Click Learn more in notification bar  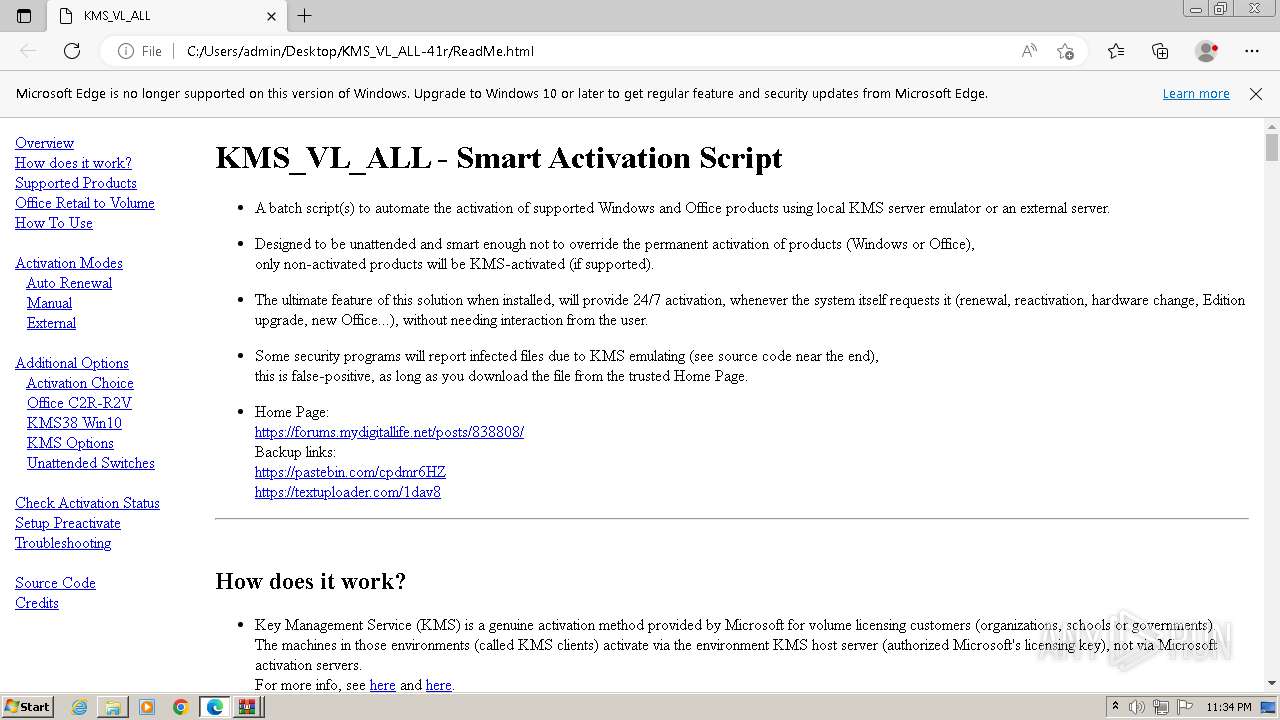(x=1196, y=94)
